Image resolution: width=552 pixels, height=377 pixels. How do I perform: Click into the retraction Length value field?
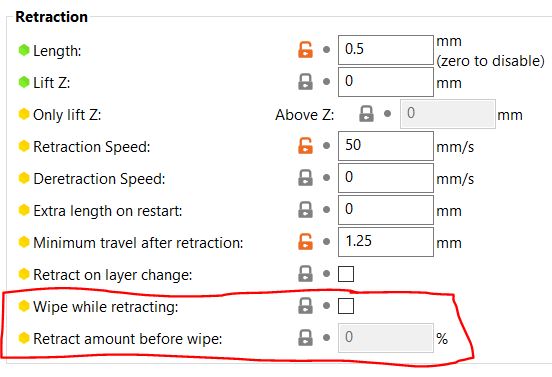coord(385,50)
